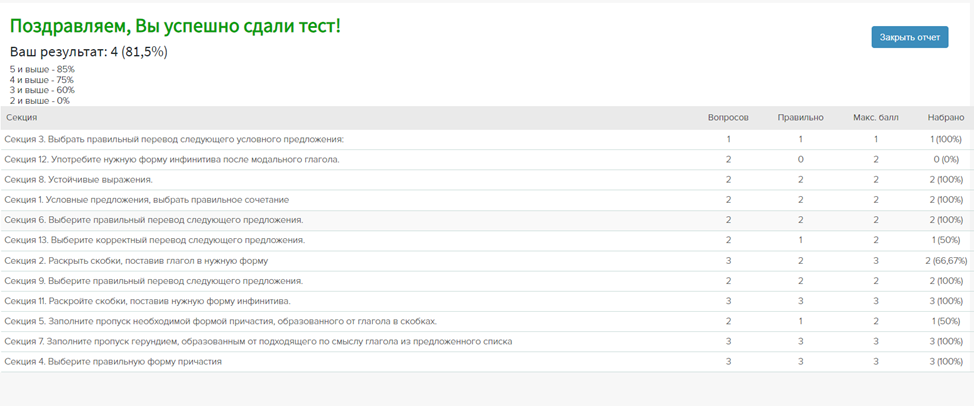Select row Секция 7 пропуск герундием

[486, 341]
